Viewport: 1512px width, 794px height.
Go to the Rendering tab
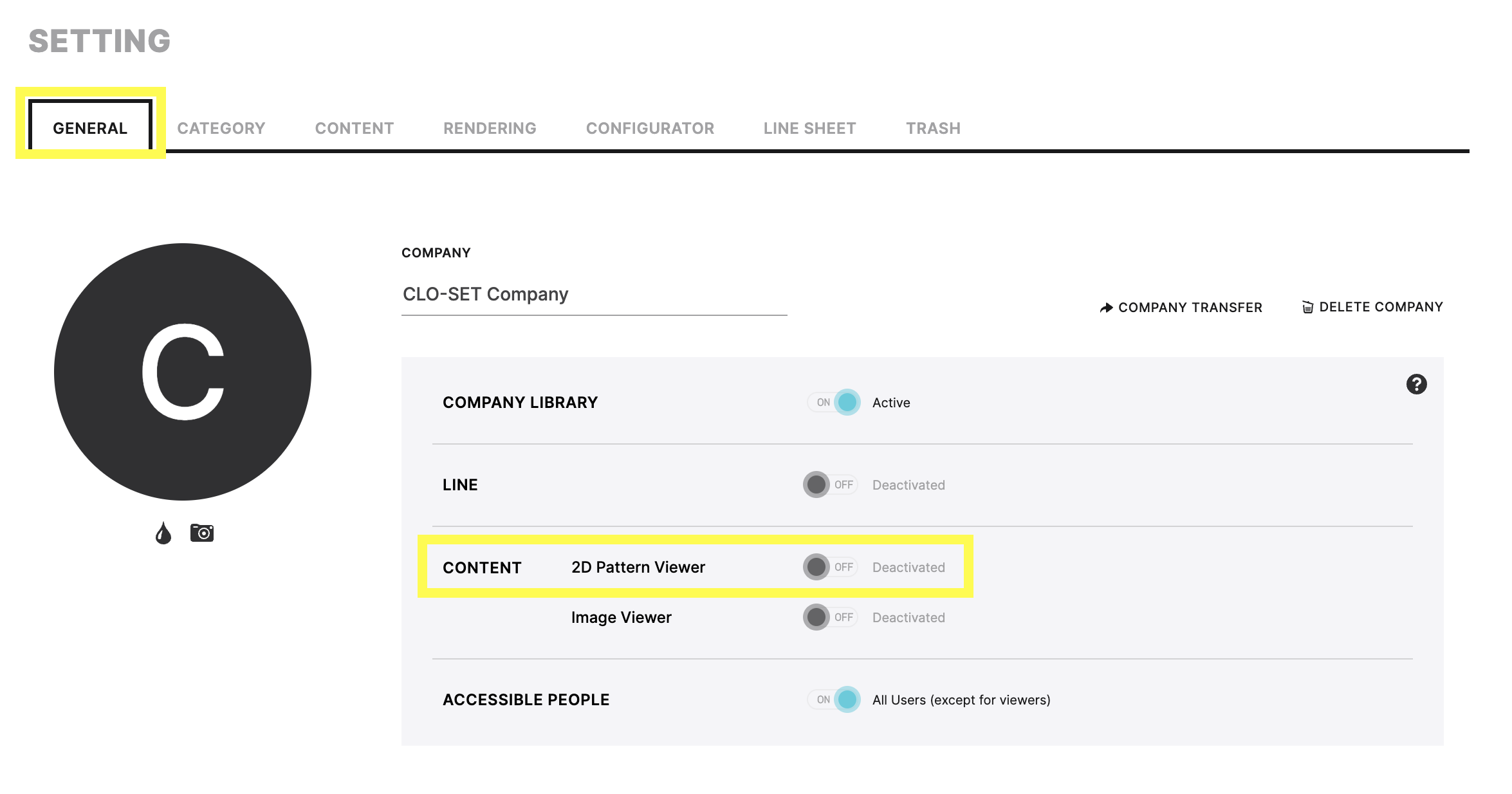tap(490, 128)
